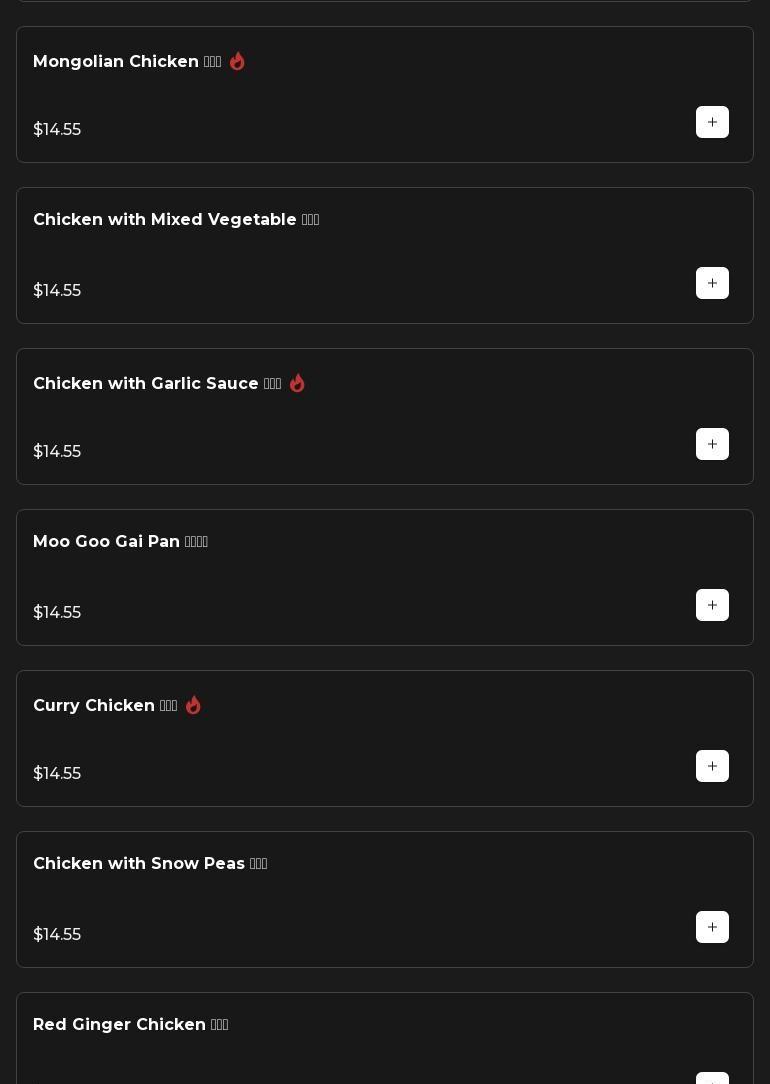Add Moo Goo Gai Pan to cart
The height and width of the screenshot is (1084, 770).
712,605
